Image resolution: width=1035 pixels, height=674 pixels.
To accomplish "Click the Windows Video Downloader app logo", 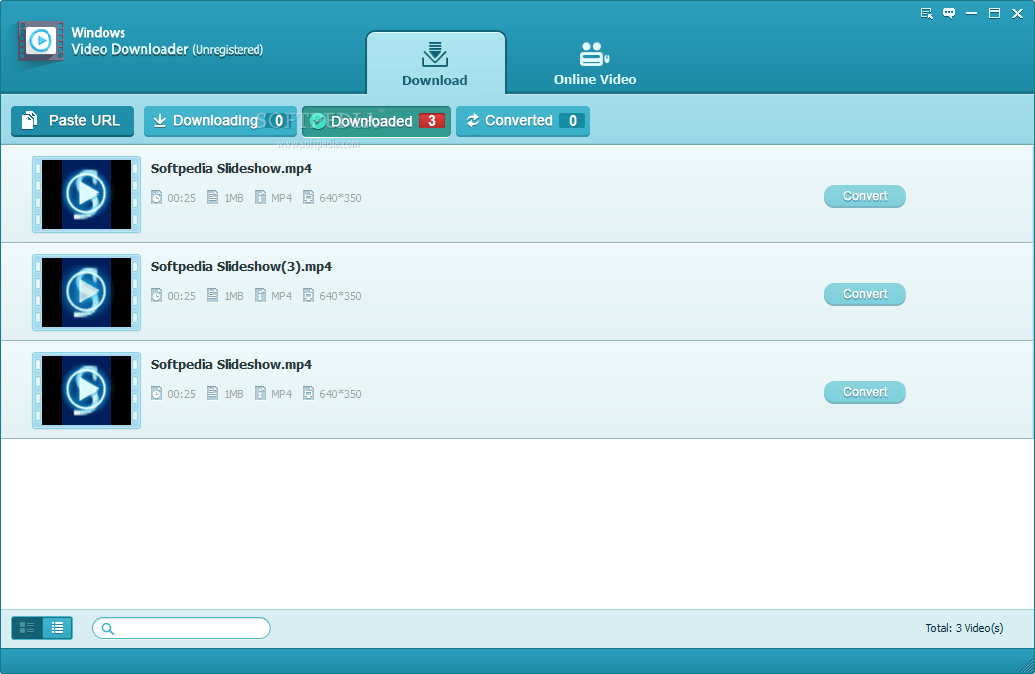I will (41, 42).
